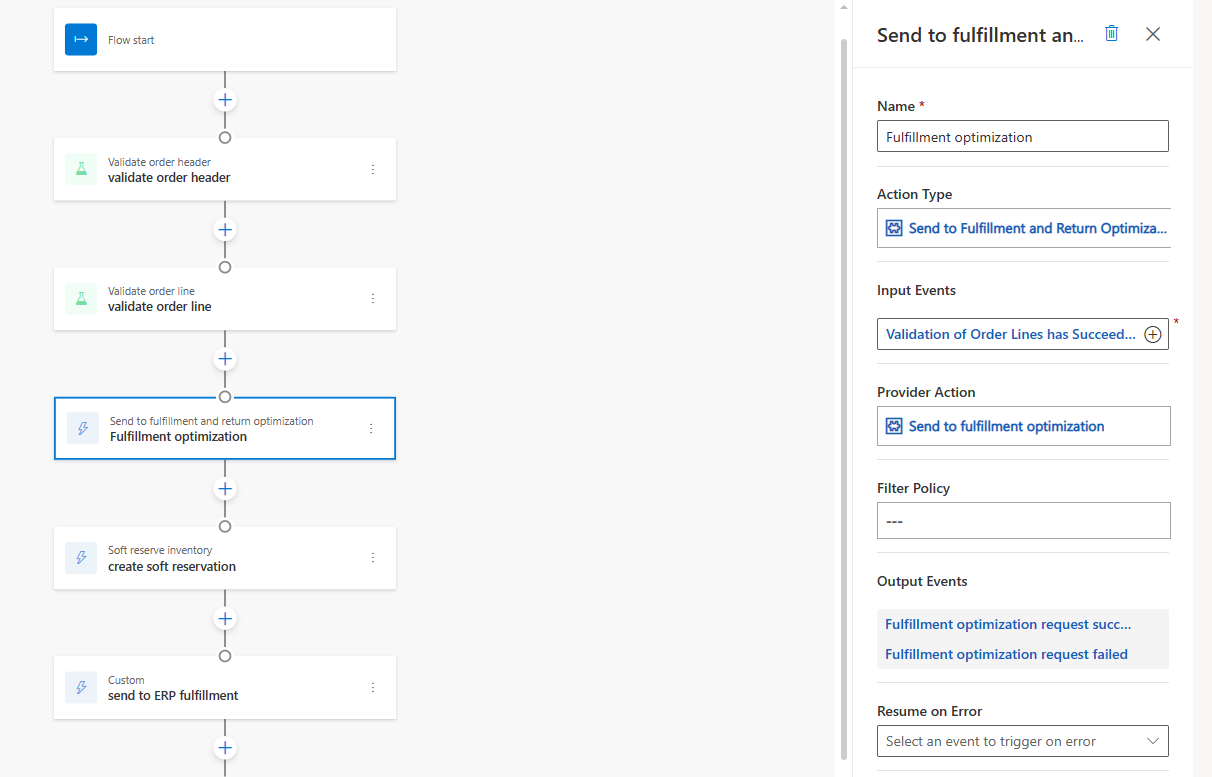Click the Output Events label

(x=922, y=581)
